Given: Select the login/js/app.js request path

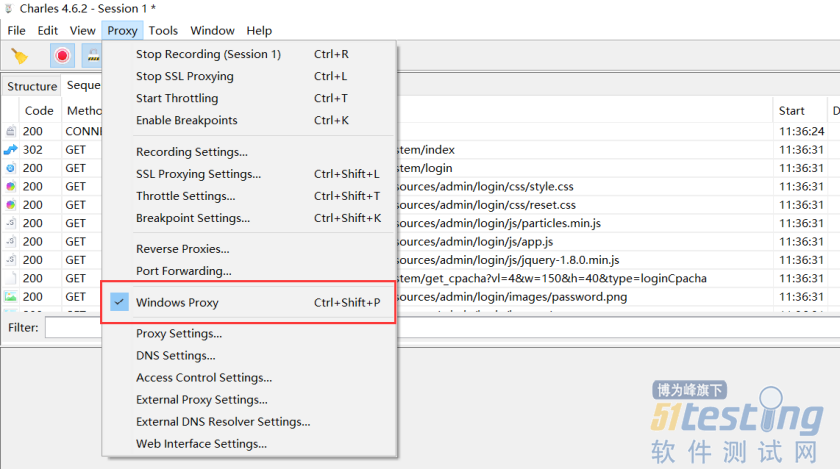Looking at the screenshot, I should (x=475, y=241).
